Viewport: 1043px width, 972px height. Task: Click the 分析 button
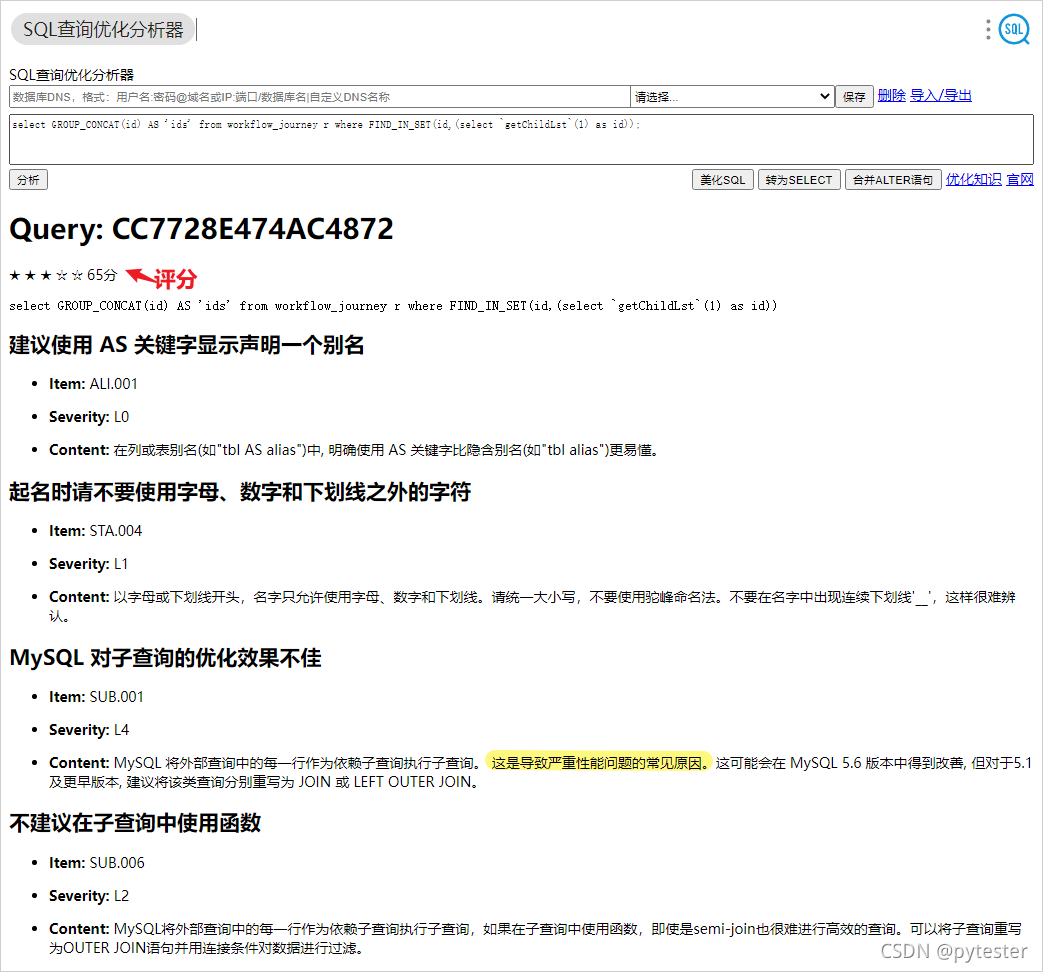tap(29, 180)
